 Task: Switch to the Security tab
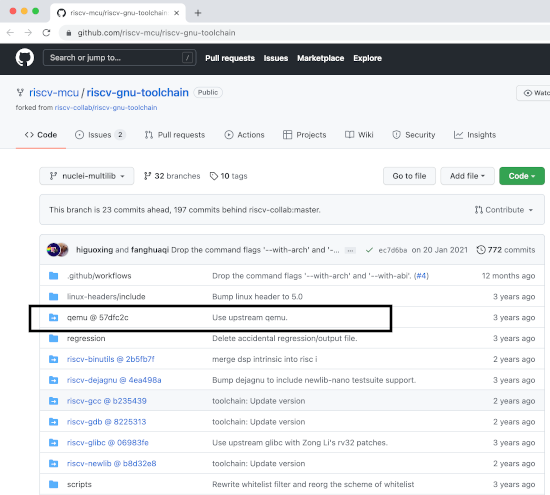coord(414,135)
